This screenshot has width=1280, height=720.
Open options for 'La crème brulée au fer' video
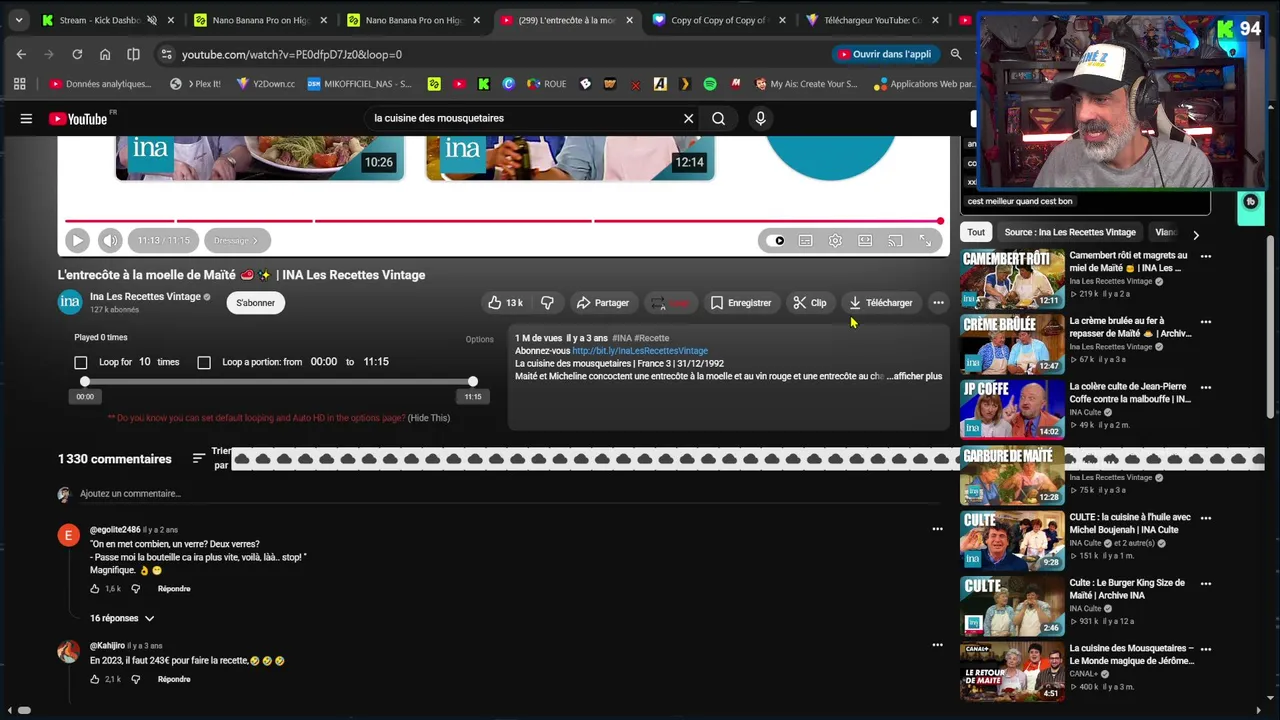(x=1206, y=322)
